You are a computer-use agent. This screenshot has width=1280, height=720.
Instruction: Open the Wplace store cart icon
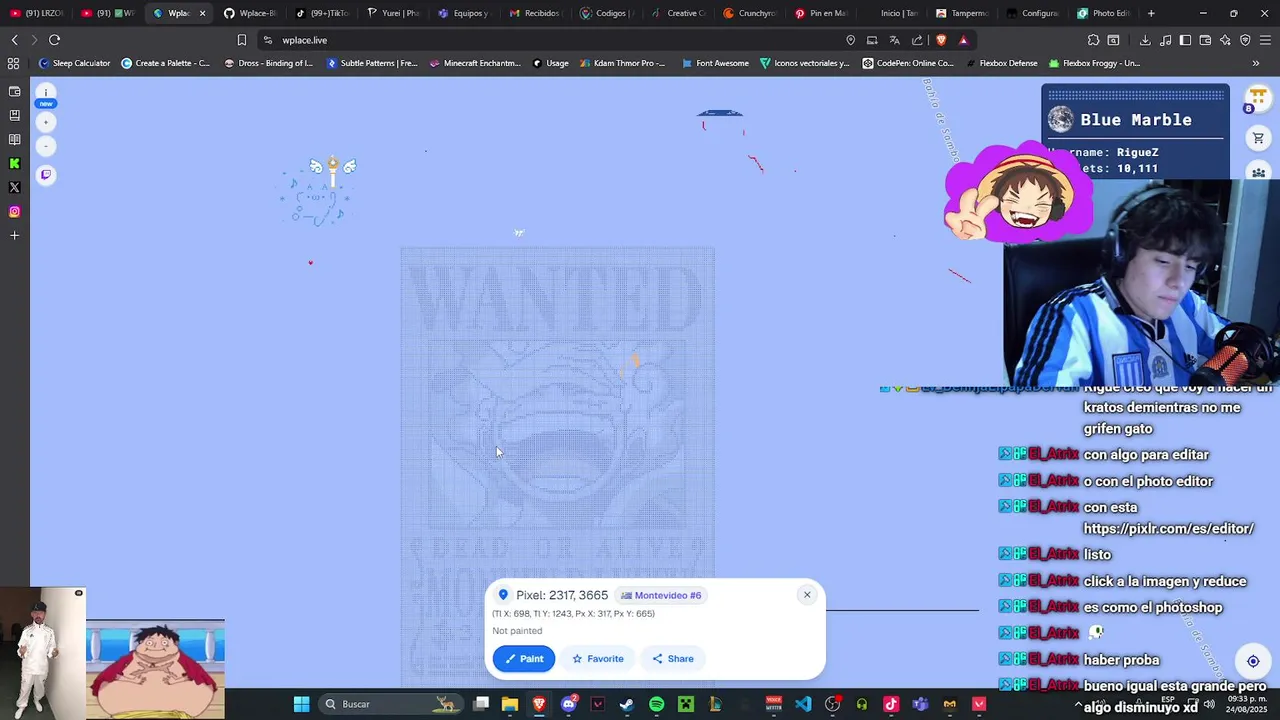pos(1258,138)
